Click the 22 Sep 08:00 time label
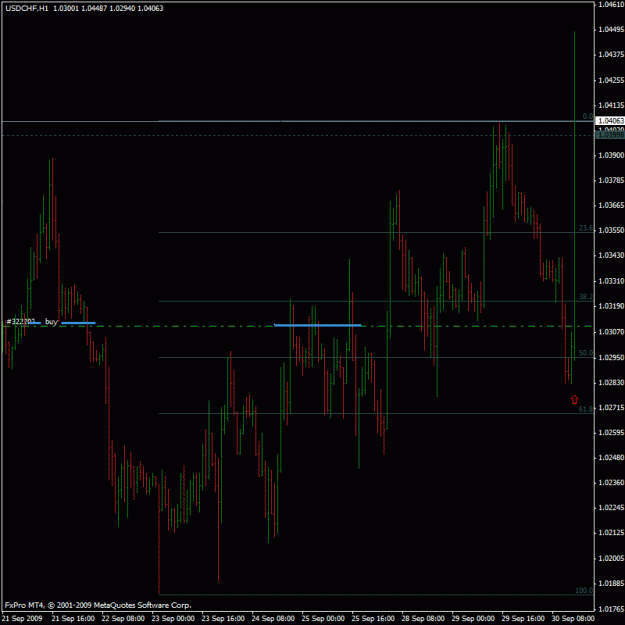Screen dimensions: 625x625 (123, 618)
